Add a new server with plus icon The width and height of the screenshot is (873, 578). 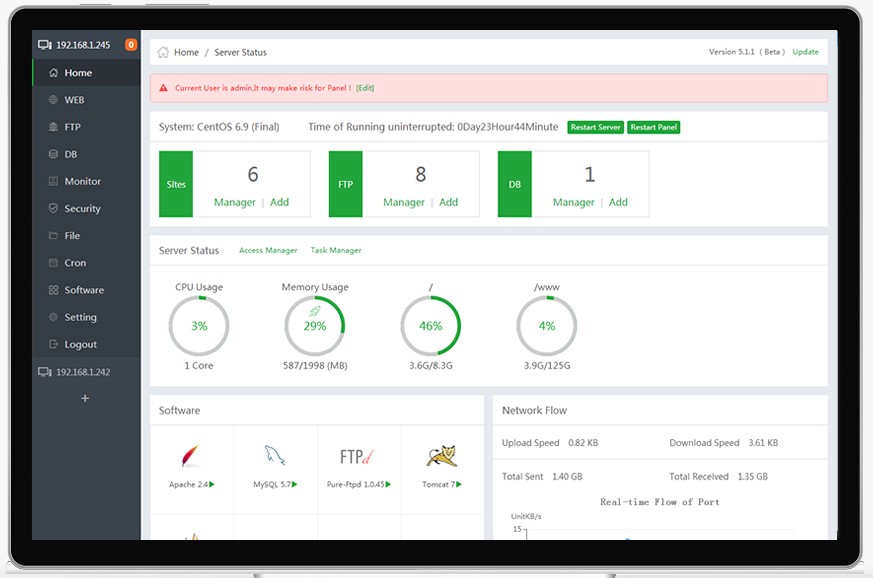click(x=85, y=398)
